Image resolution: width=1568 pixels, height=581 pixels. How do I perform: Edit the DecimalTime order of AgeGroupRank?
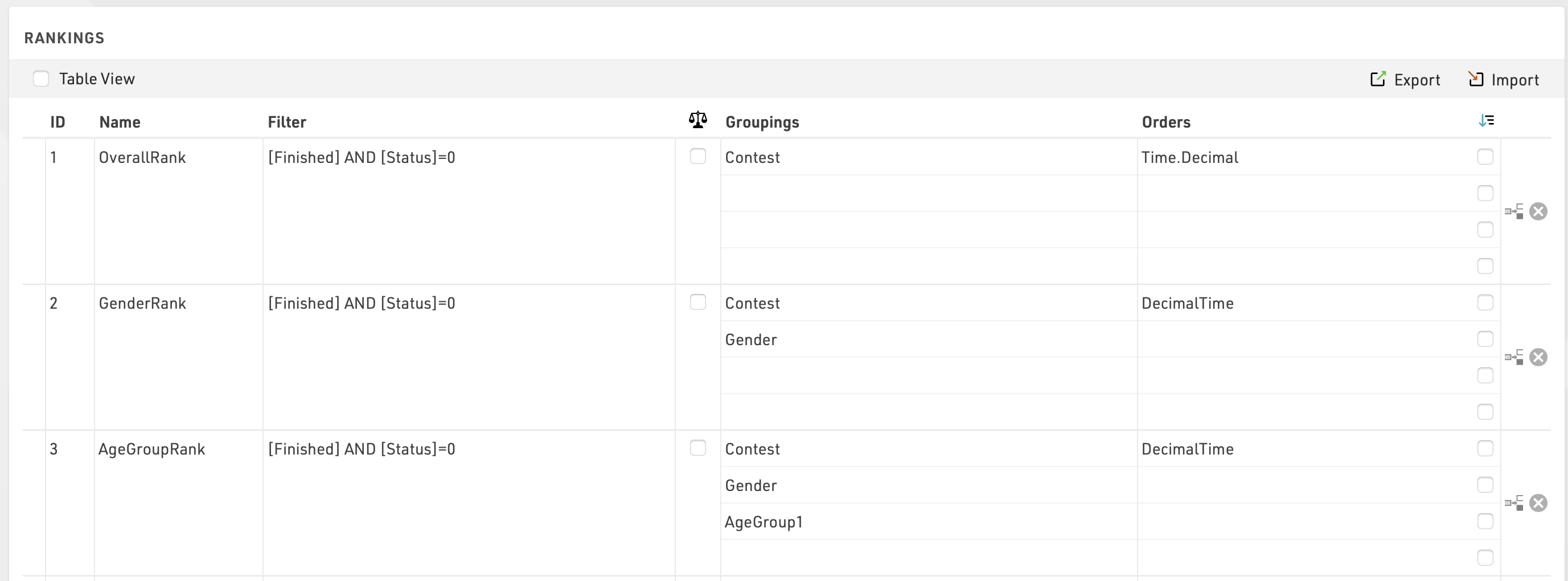coord(1303,449)
